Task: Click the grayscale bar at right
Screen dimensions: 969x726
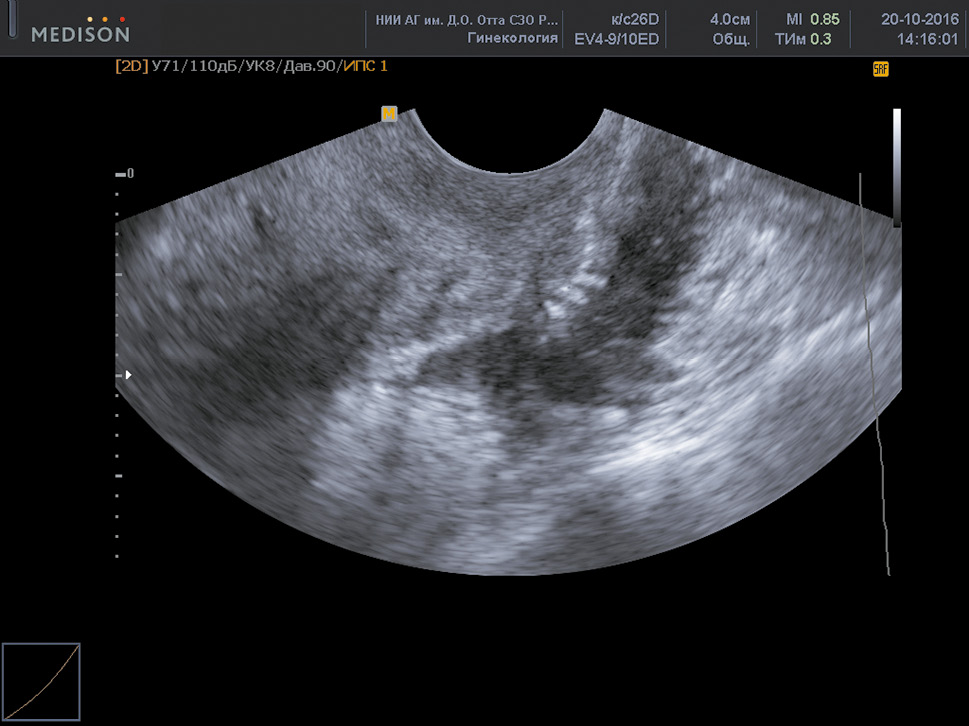Action: coord(897,167)
